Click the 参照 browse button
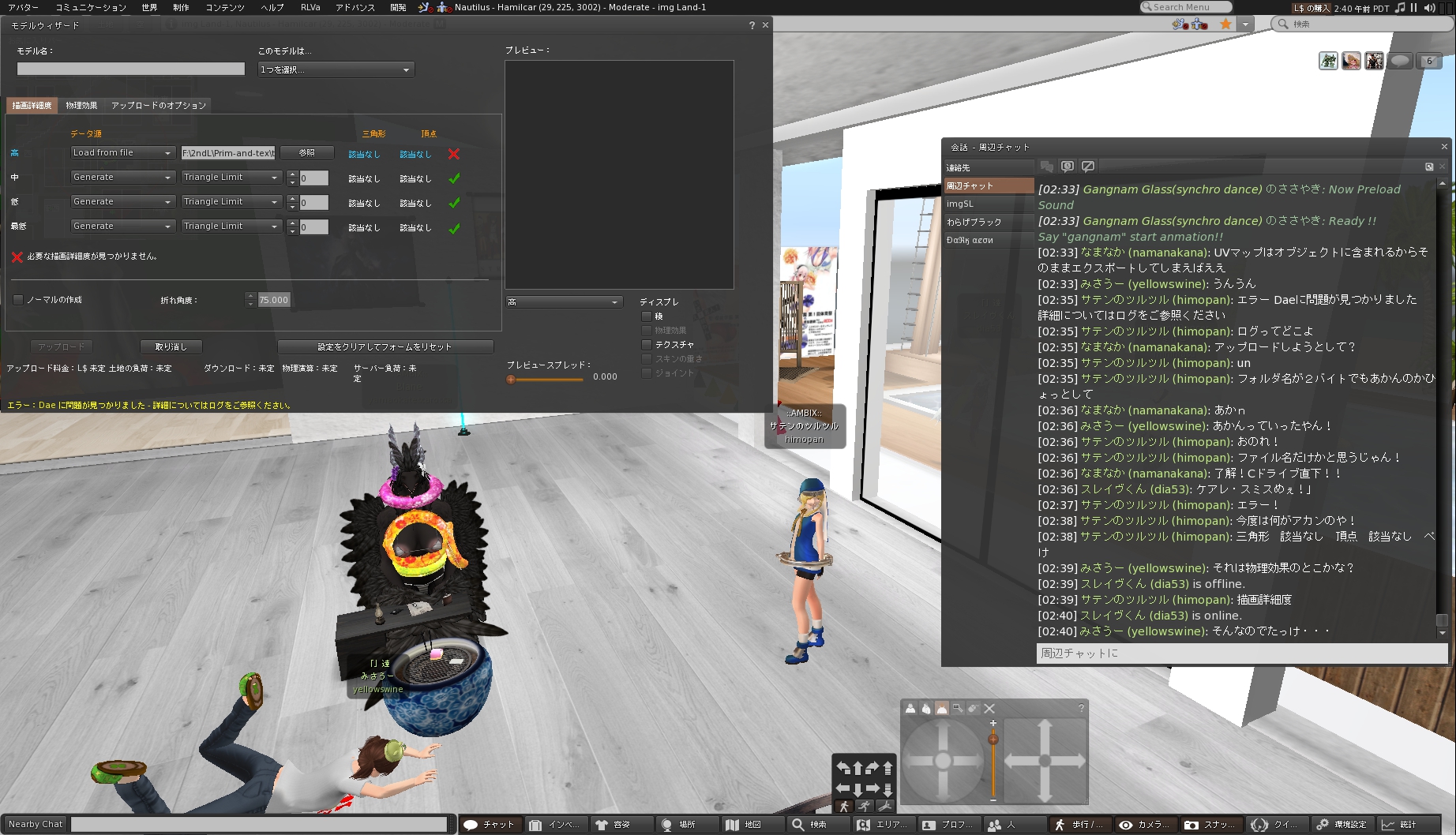 click(307, 153)
